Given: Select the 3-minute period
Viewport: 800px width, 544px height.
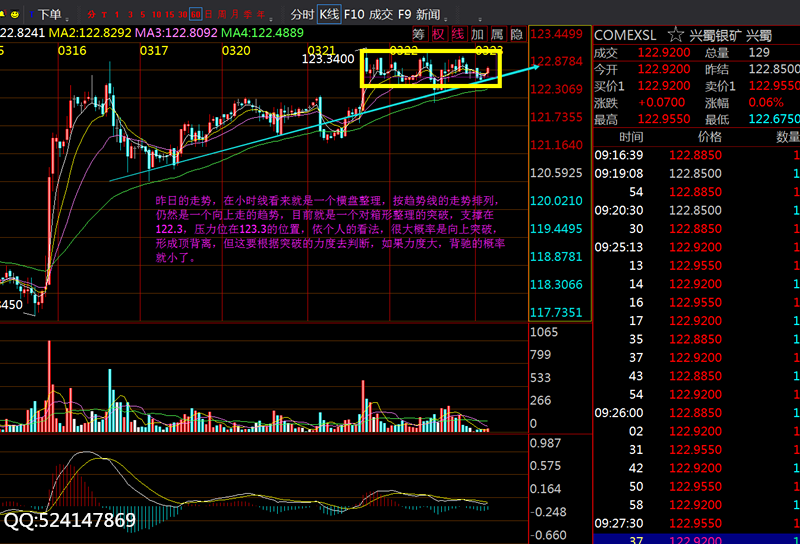Looking at the screenshot, I should [130, 15].
